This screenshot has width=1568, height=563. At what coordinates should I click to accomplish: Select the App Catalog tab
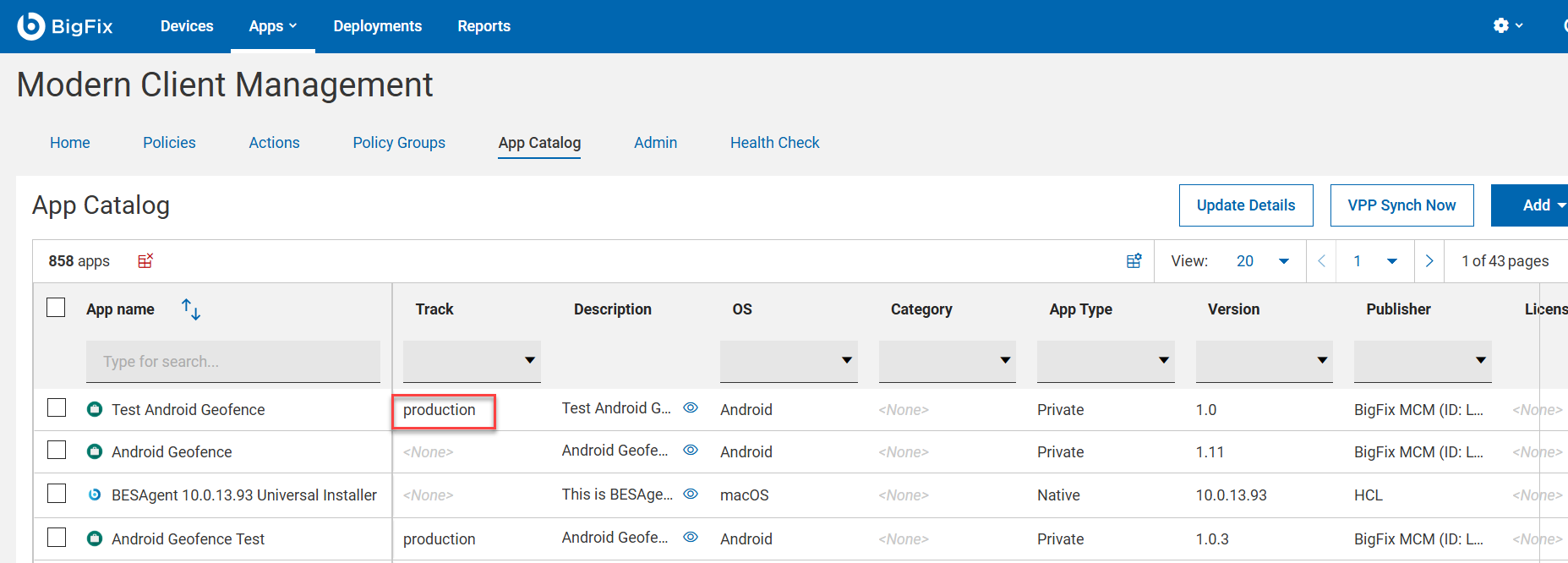coord(539,143)
